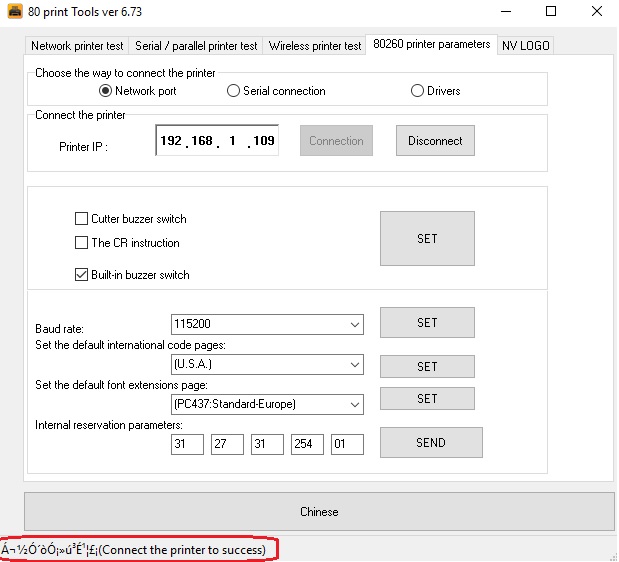This screenshot has height=562, width=619.
Task: Click the Printer IP address field
Action: (x=217, y=141)
